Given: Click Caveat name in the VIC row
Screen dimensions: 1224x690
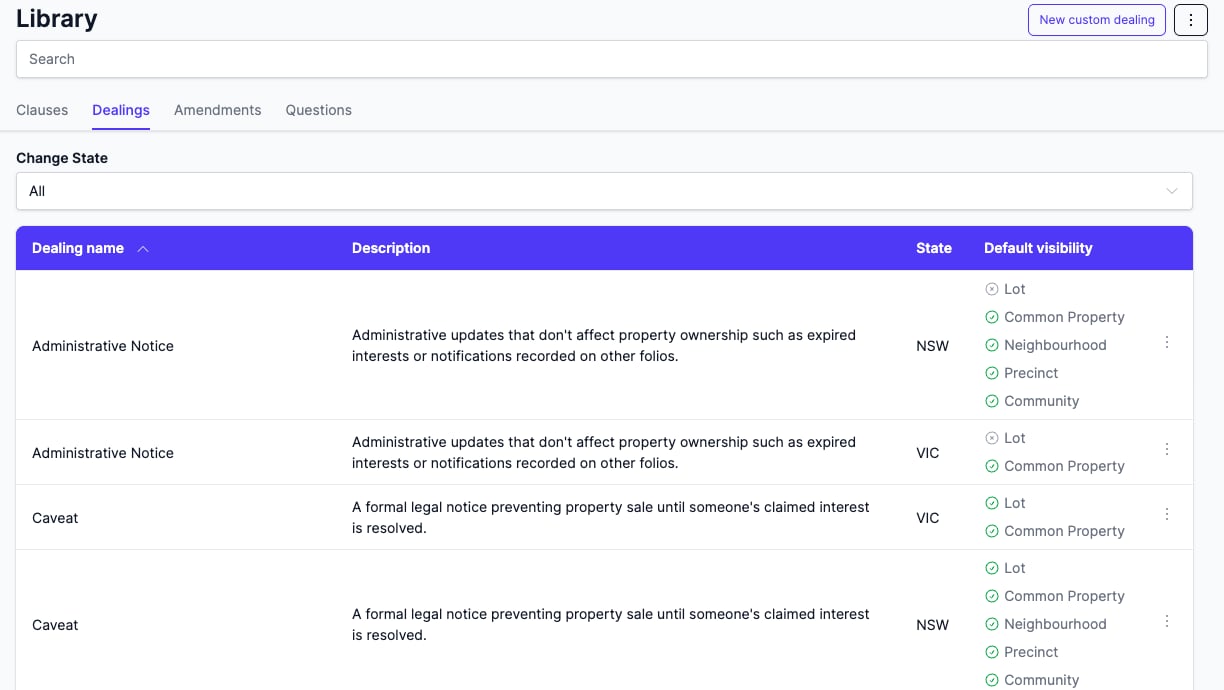Looking at the screenshot, I should (55, 518).
